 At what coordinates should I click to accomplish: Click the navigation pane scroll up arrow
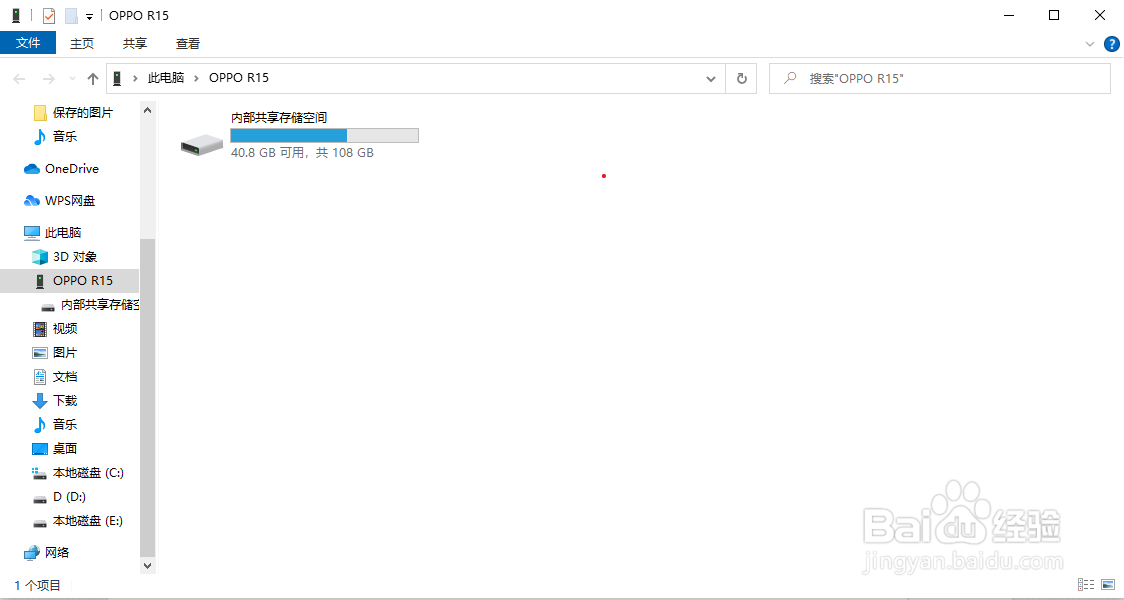point(148,110)
